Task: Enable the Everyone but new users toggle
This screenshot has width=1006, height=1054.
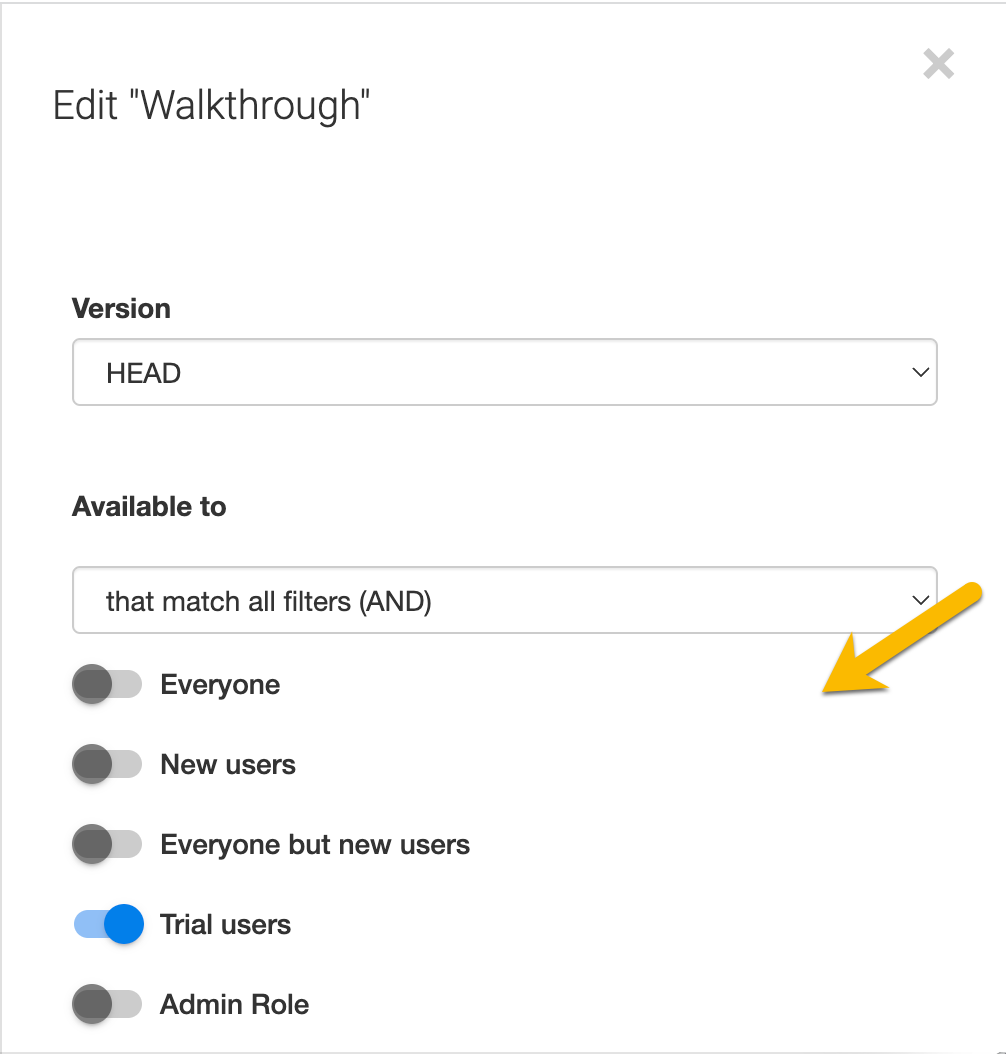Action: (x=107, y=845)
